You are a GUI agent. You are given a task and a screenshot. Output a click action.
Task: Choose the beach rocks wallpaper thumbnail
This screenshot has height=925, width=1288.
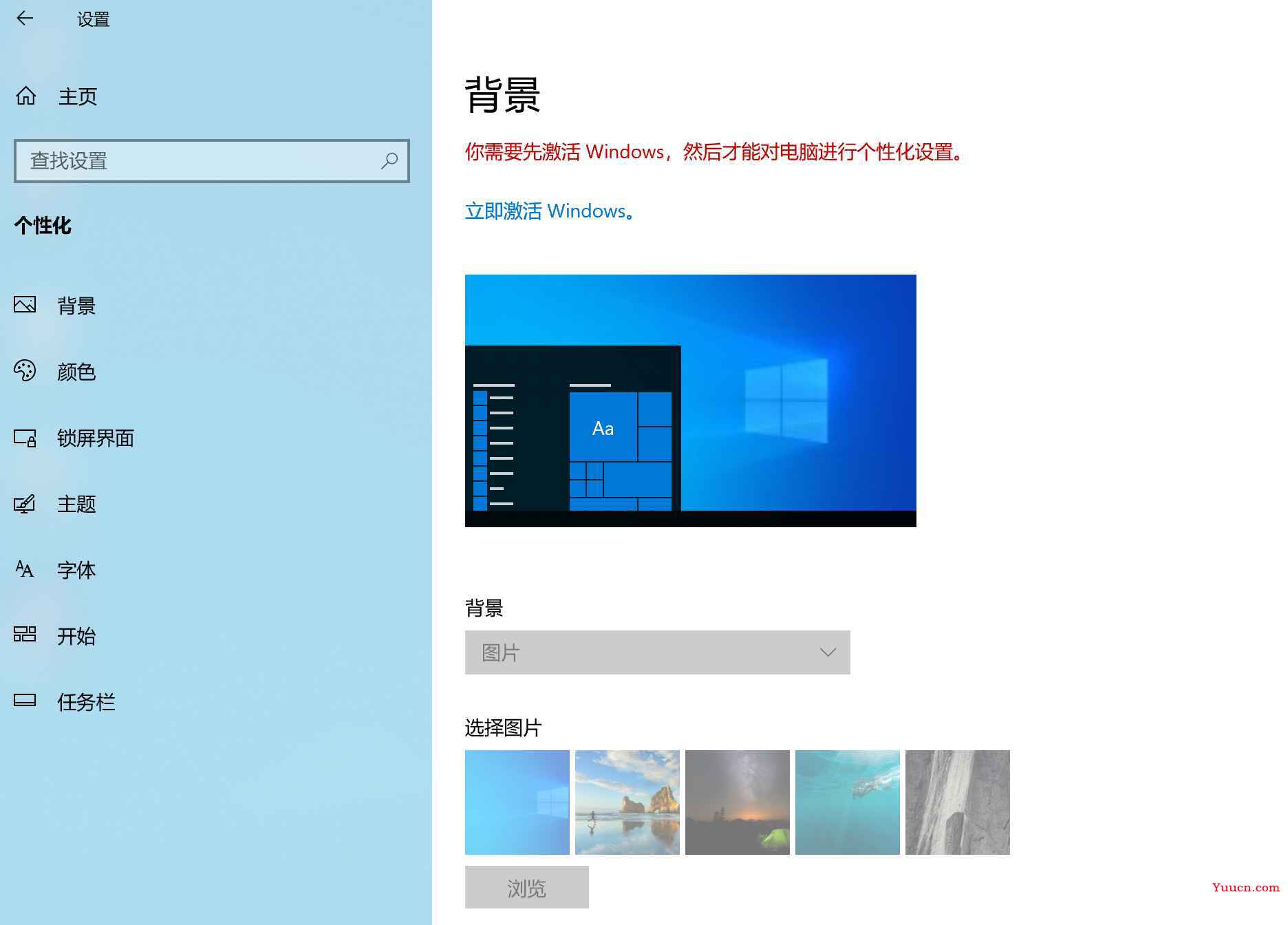tap(627, 802)
